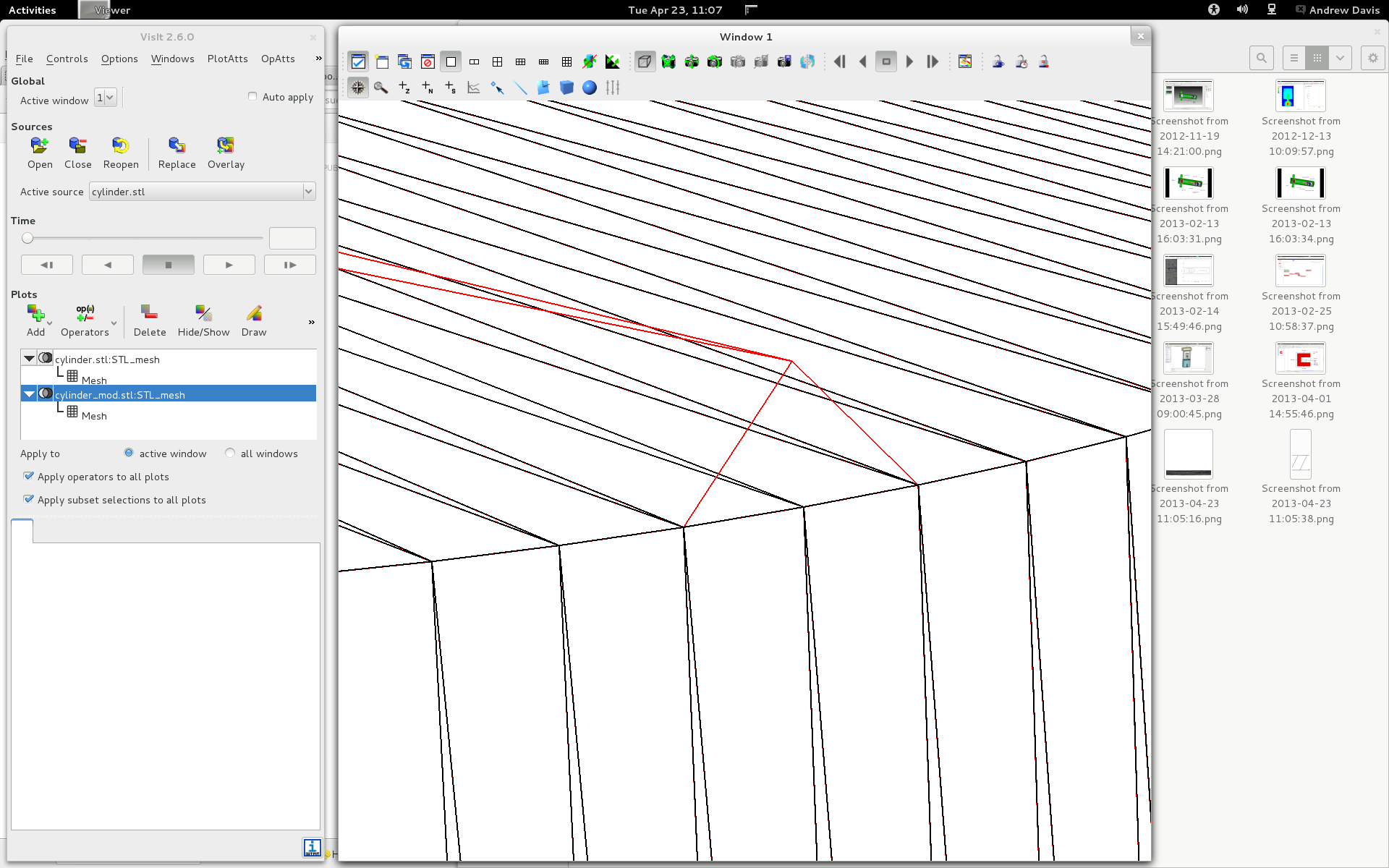1389x868 pixels.
Task: Open the Controls menu
Action: [67, 58]
